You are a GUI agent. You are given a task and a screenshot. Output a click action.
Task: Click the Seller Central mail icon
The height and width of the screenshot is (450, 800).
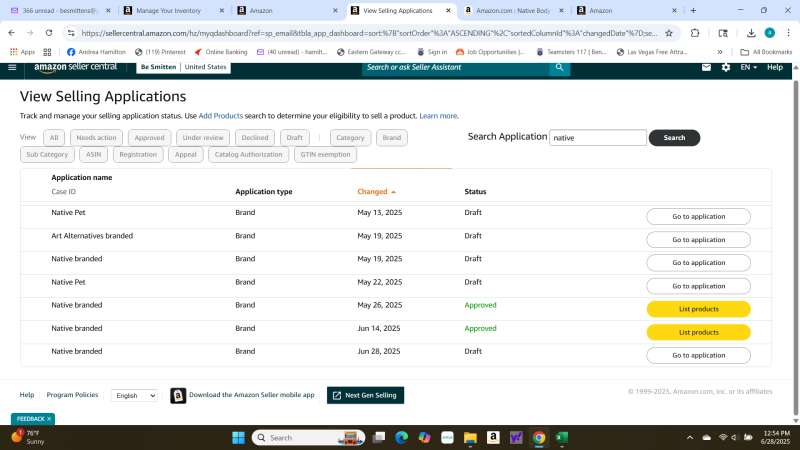click(x=706, y=67)
